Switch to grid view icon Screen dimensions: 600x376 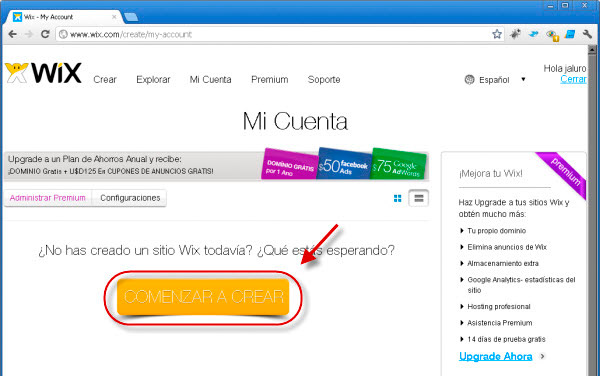398,198
